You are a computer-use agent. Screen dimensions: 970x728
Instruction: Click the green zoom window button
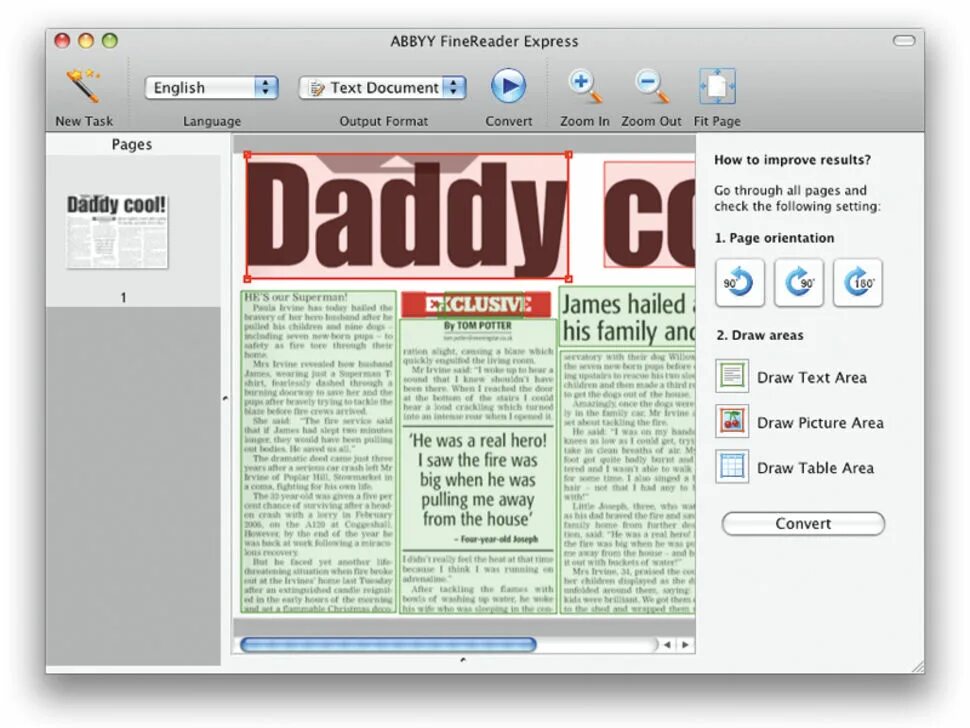(109, 41)
